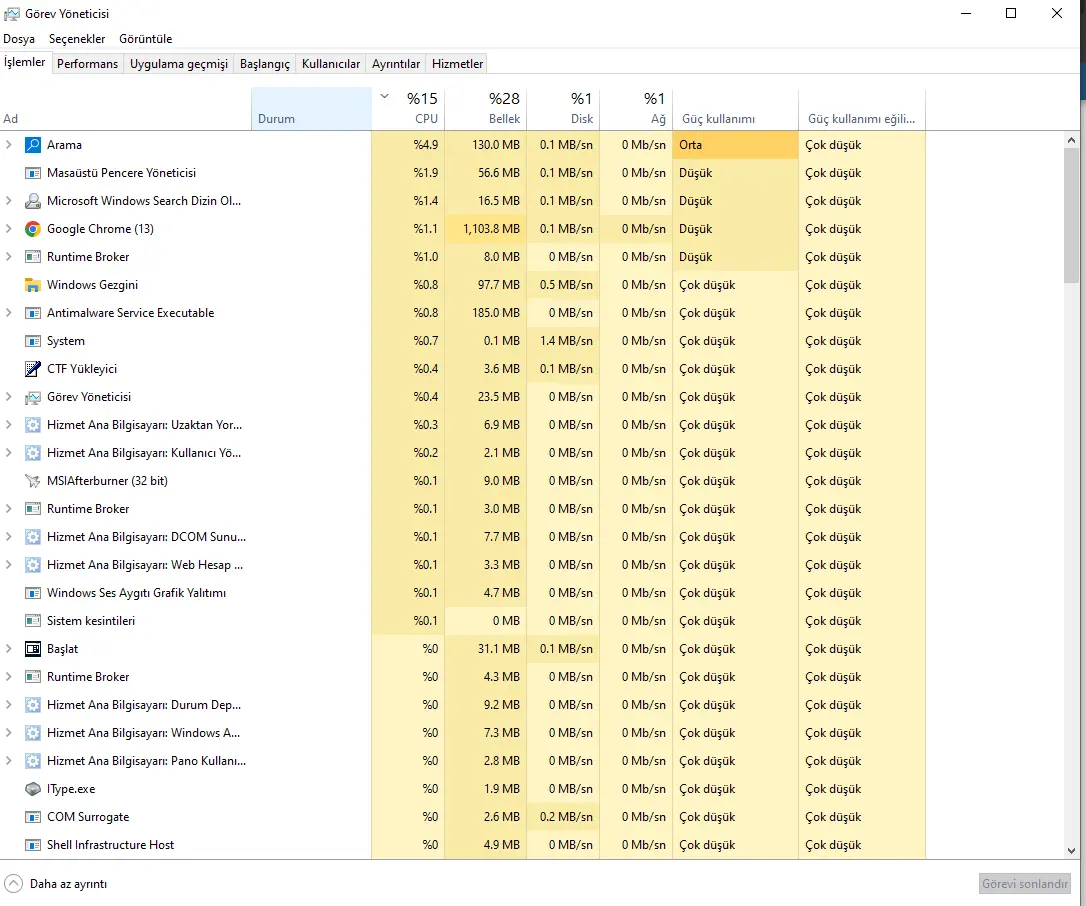Image resolution: width=1086 pixels, height=906 pixels.
Task: Click the Arama %4.9 CPU value
Action: pyautogui.click(x=426, y=145)
